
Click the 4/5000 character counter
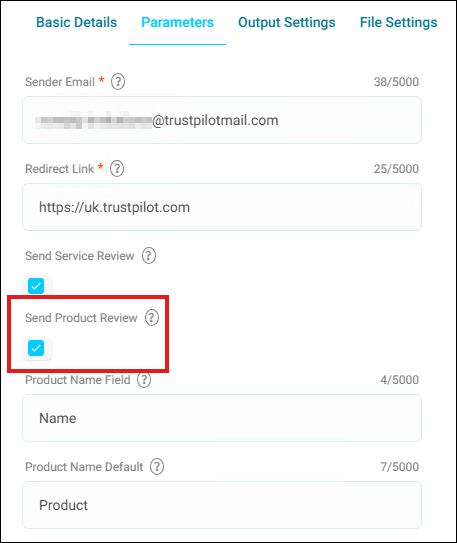pos(400,380)
